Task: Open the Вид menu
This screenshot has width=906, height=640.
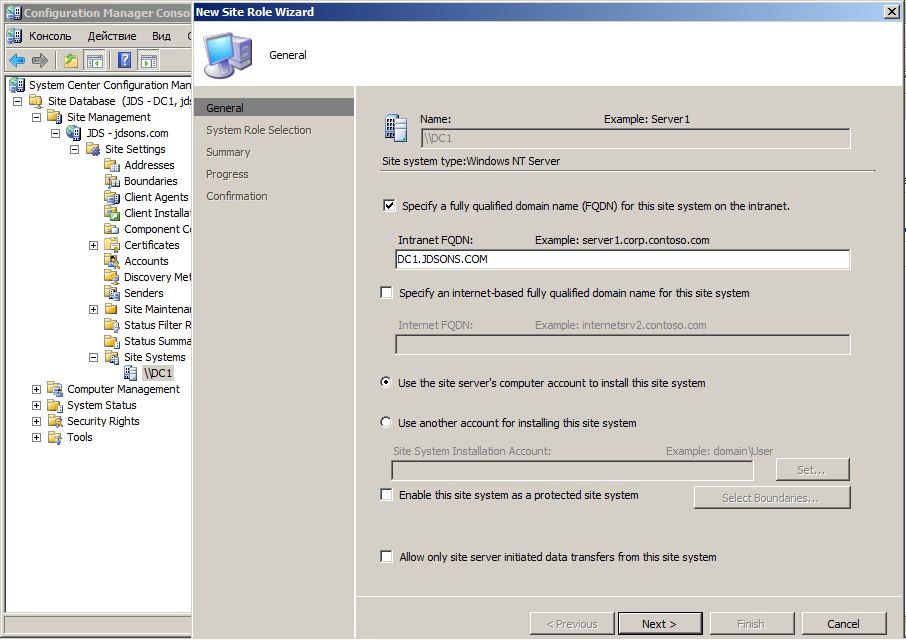Action: pos(161,36)
